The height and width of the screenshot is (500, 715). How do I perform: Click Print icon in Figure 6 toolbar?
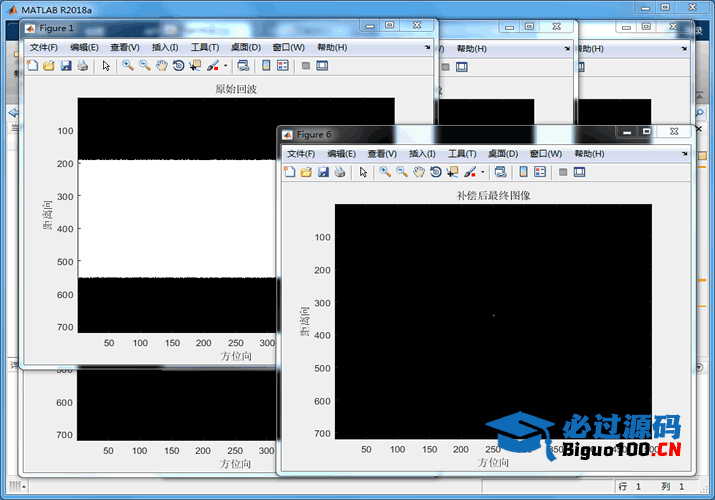click(x=340, y=172)
